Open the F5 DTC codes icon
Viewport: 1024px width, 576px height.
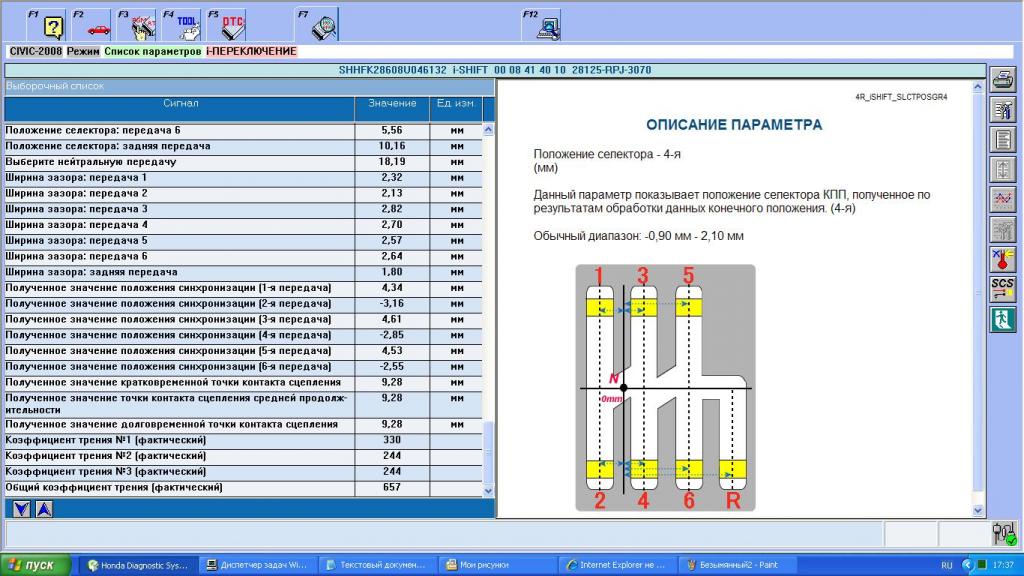click(x=227, y=25)
